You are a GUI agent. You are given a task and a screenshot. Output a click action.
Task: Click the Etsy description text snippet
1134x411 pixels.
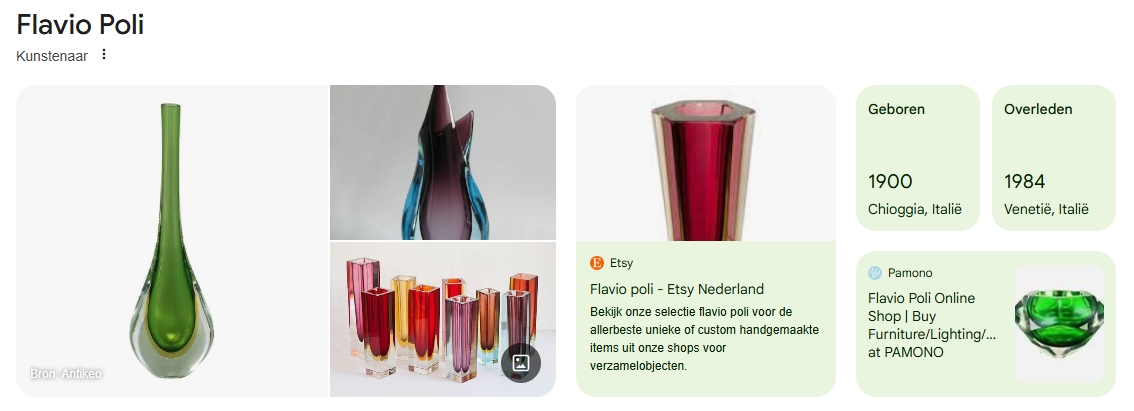coord(704,339)
